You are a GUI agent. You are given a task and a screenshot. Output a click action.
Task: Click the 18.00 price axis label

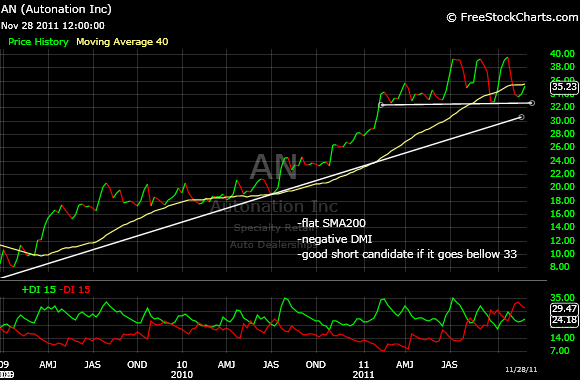562,201
